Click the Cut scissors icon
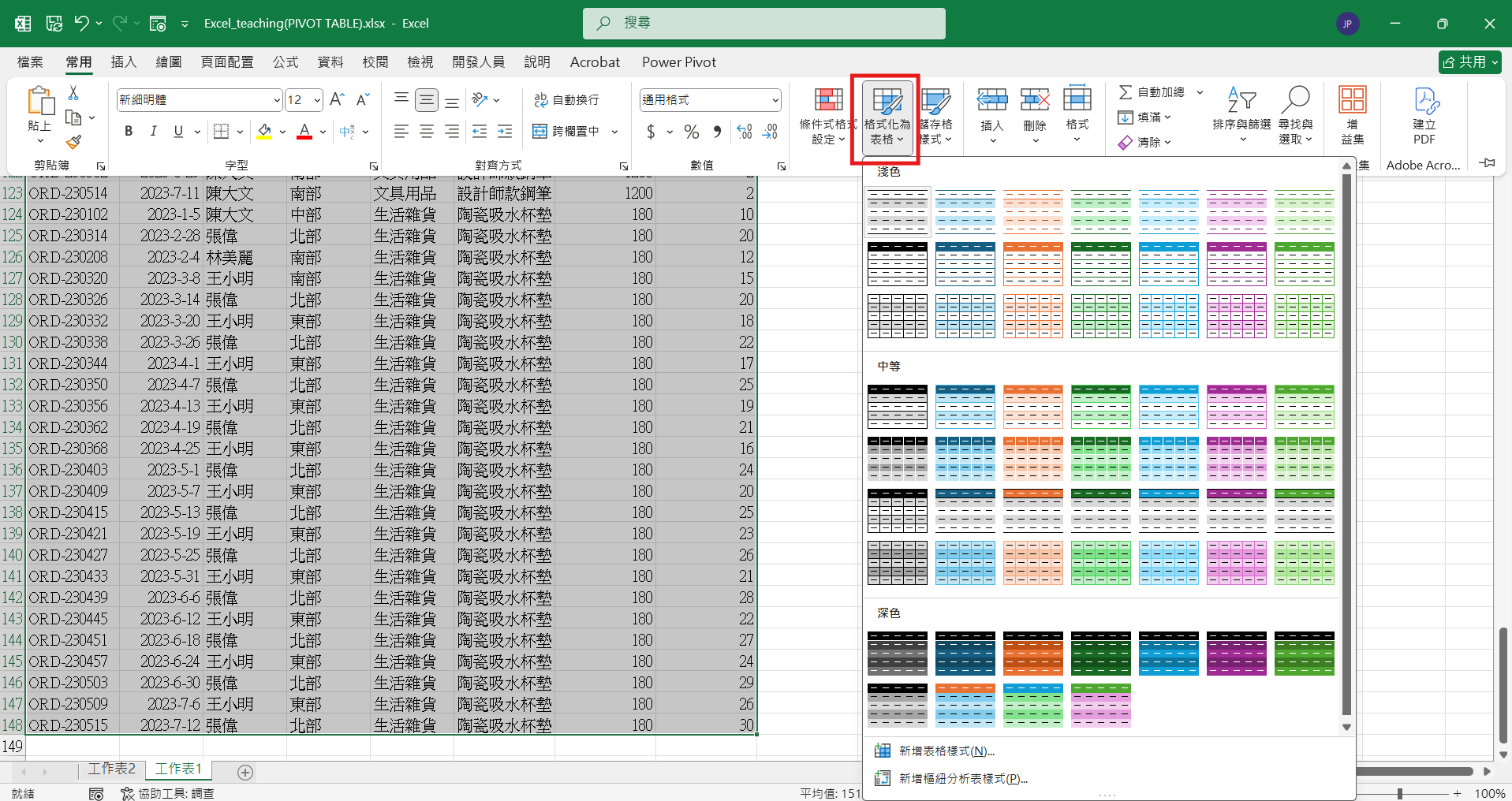Screen dimensions: 1512x801 pos(73,93)
